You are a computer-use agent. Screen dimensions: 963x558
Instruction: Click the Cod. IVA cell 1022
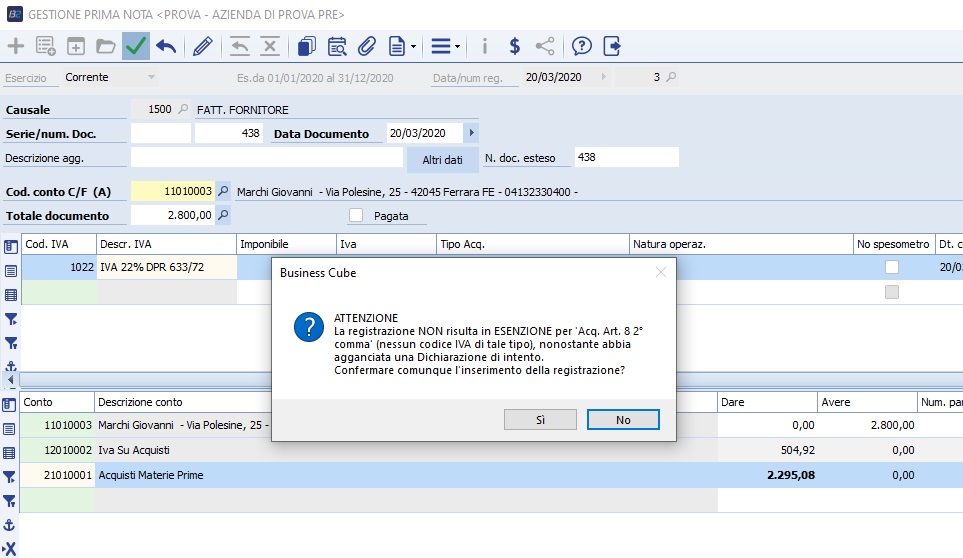pos(59,267)
